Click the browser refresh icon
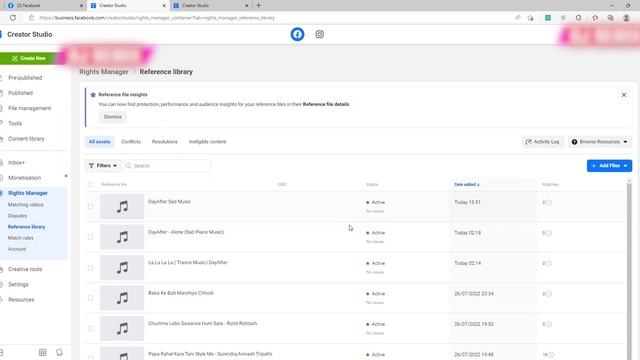This screenshot has width=640, height=360. coord(13,18)
